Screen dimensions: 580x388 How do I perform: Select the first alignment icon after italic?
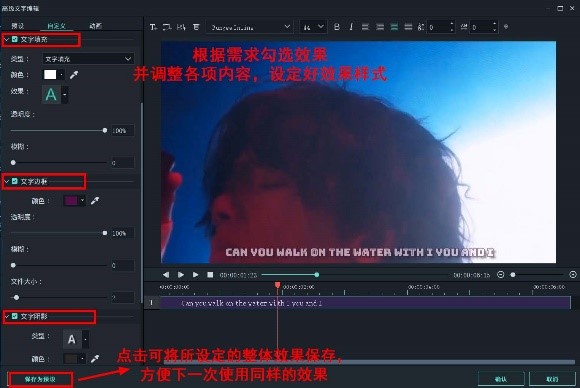click(x=365, y=27)
